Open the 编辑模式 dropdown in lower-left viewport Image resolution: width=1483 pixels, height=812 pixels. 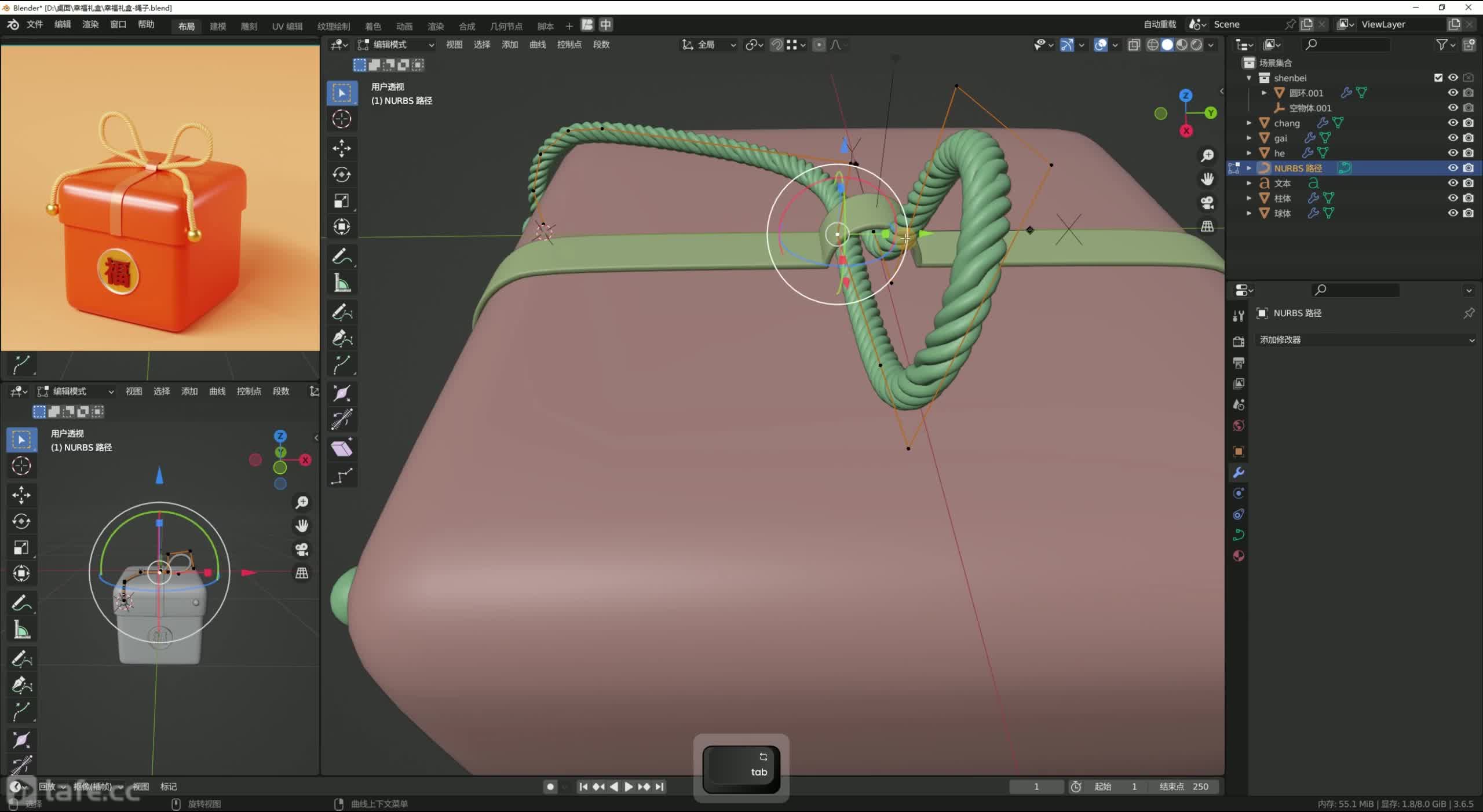76,392
